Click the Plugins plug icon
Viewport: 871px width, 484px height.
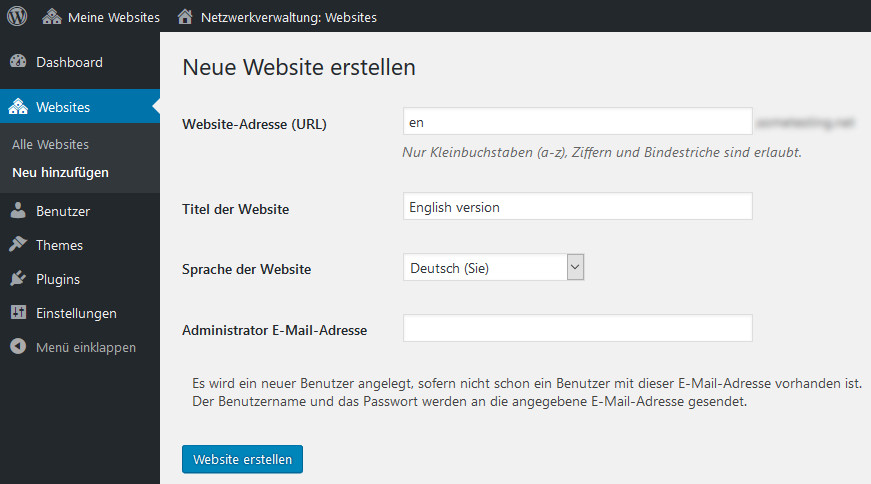tap(18, 278)
